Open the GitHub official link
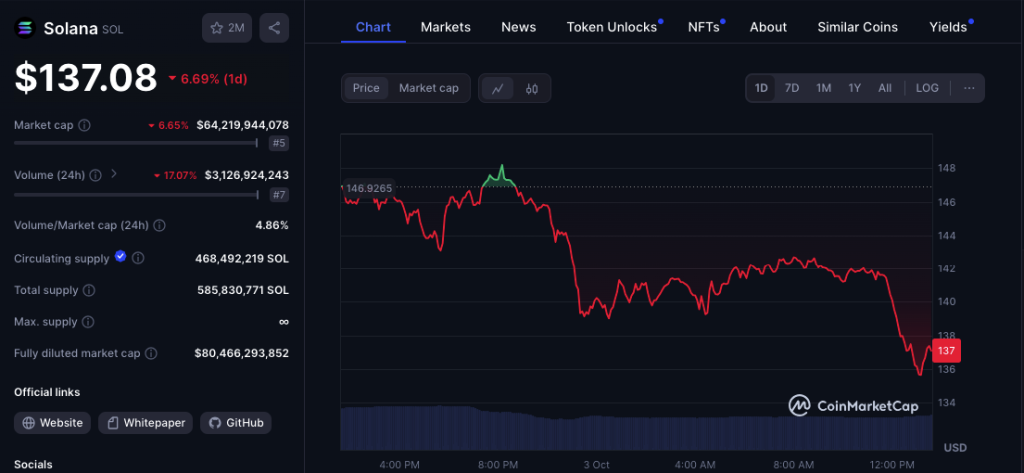Screen dimensions: 1024x473 236,423
